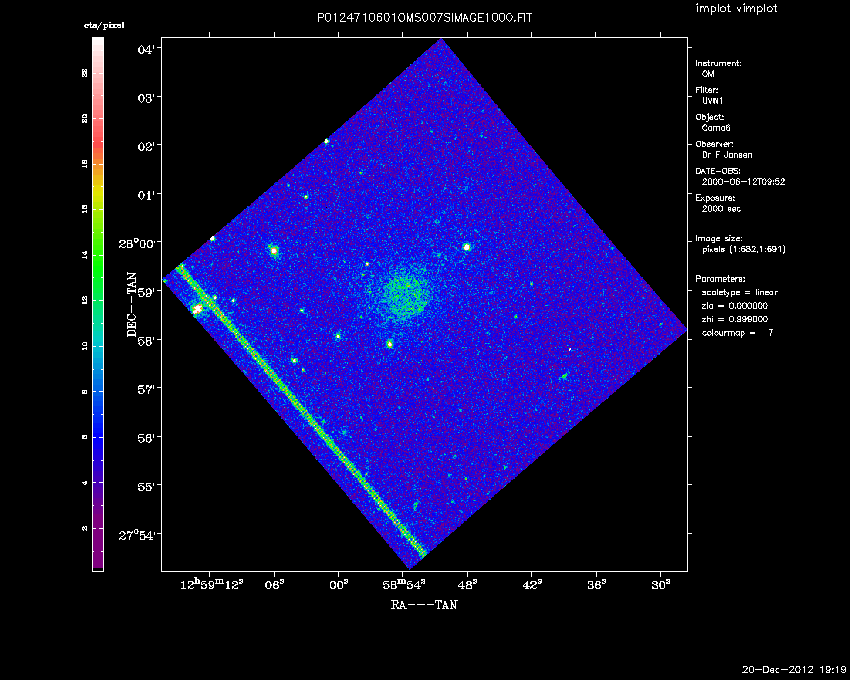Click the 36s right ascension tick label
Viewport: 850px width, 680px height.
(x=596, y=585)
